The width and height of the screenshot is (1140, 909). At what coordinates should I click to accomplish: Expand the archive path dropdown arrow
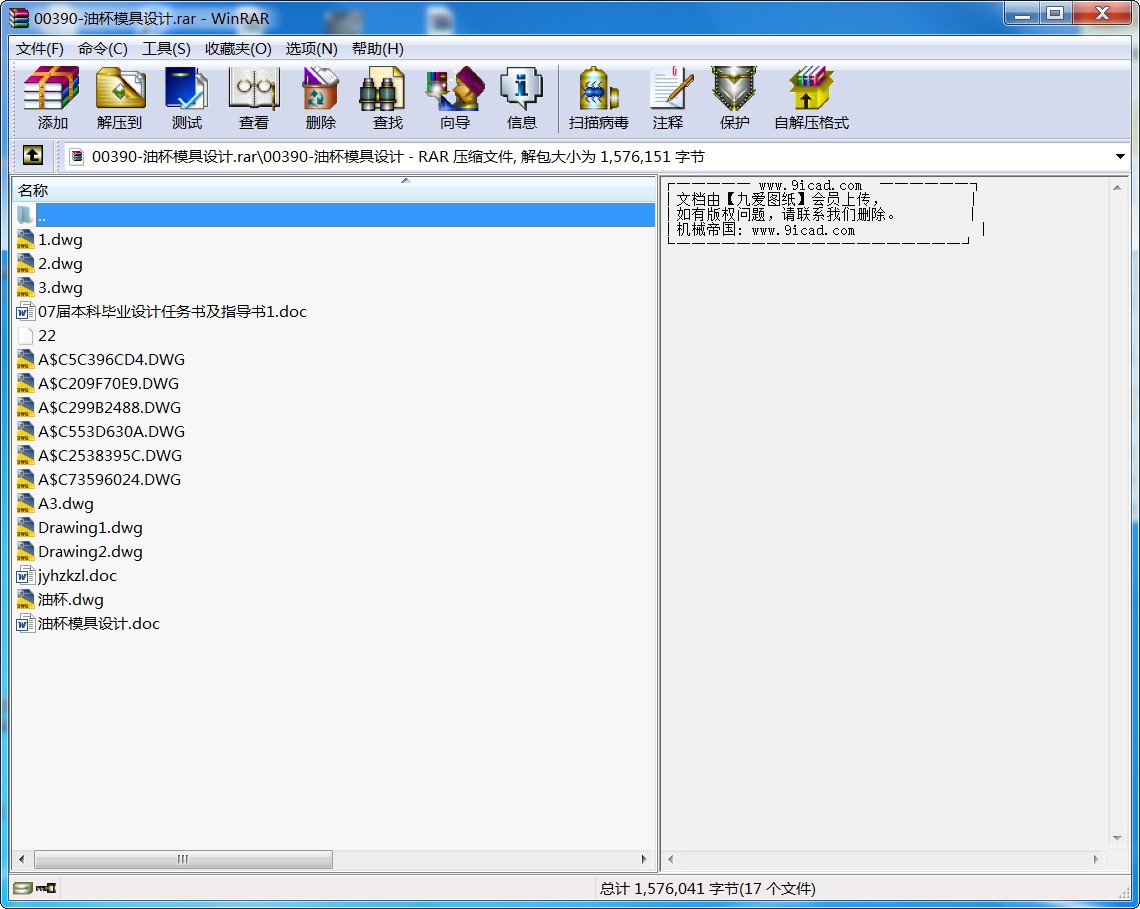1120,157
